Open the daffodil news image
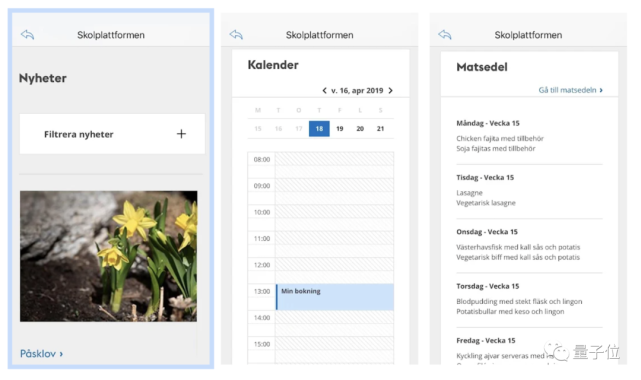The height and width of the screenshot is (380, 641). (108, 256)
